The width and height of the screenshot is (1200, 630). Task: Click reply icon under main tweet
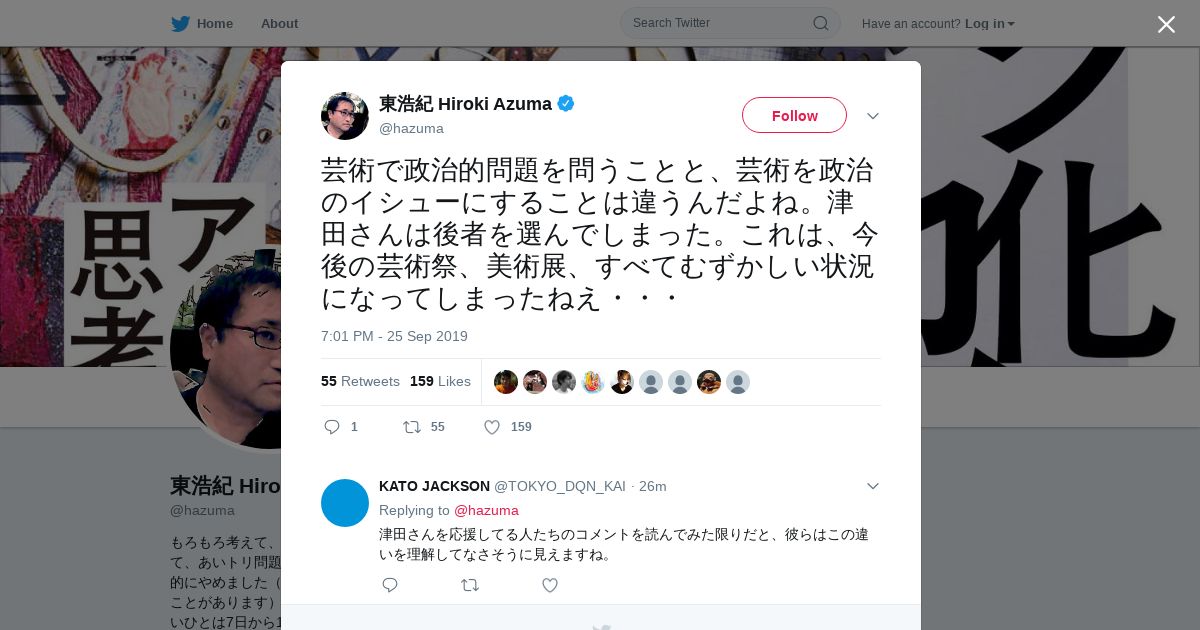332,427
